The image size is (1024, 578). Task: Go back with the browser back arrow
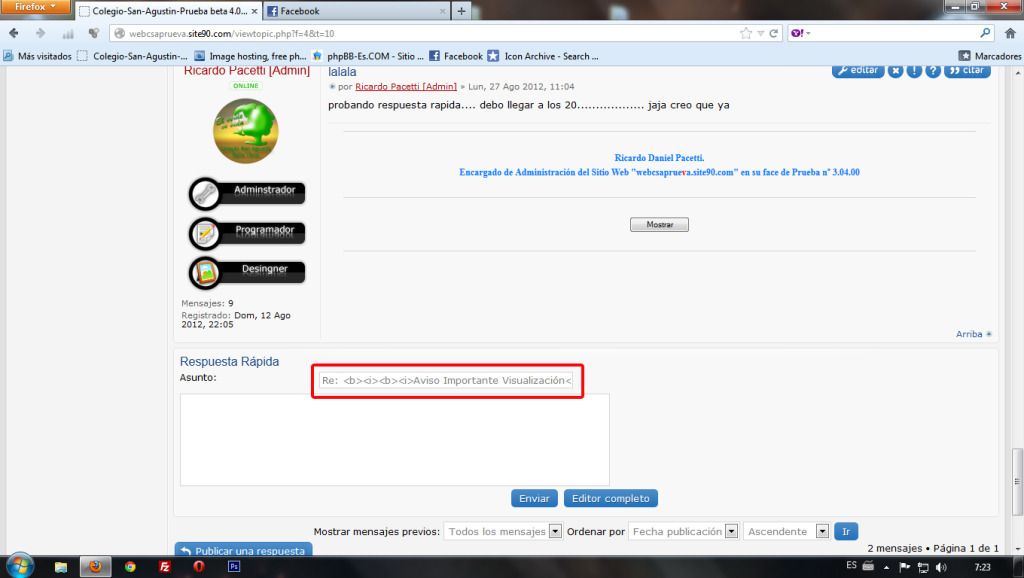[14, 33]
